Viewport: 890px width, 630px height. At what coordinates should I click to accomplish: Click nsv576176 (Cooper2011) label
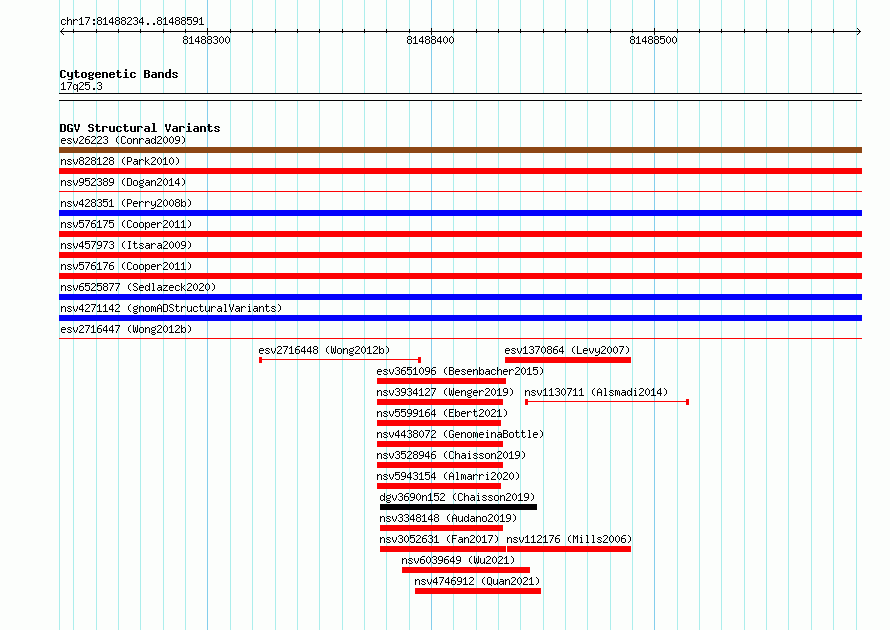(x=126, y=266)
